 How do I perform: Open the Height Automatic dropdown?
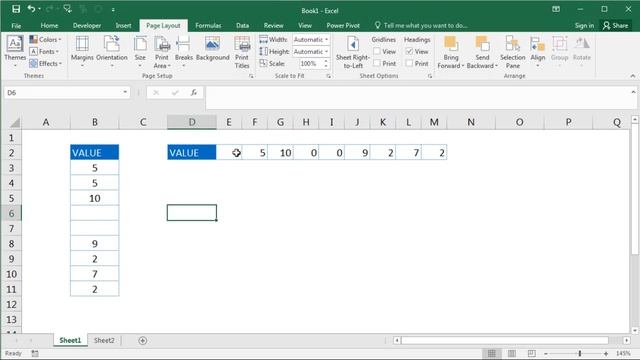pyautogui.click(x=311, y=51)
